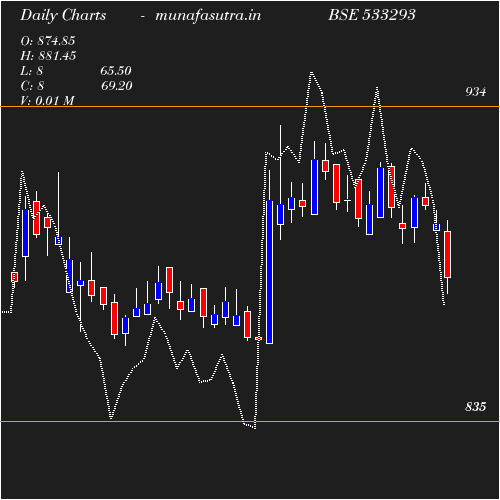This screenshot has width=500, height=500.
Task: Click the high price 'H: 881.45'
Action: point(48,56)
